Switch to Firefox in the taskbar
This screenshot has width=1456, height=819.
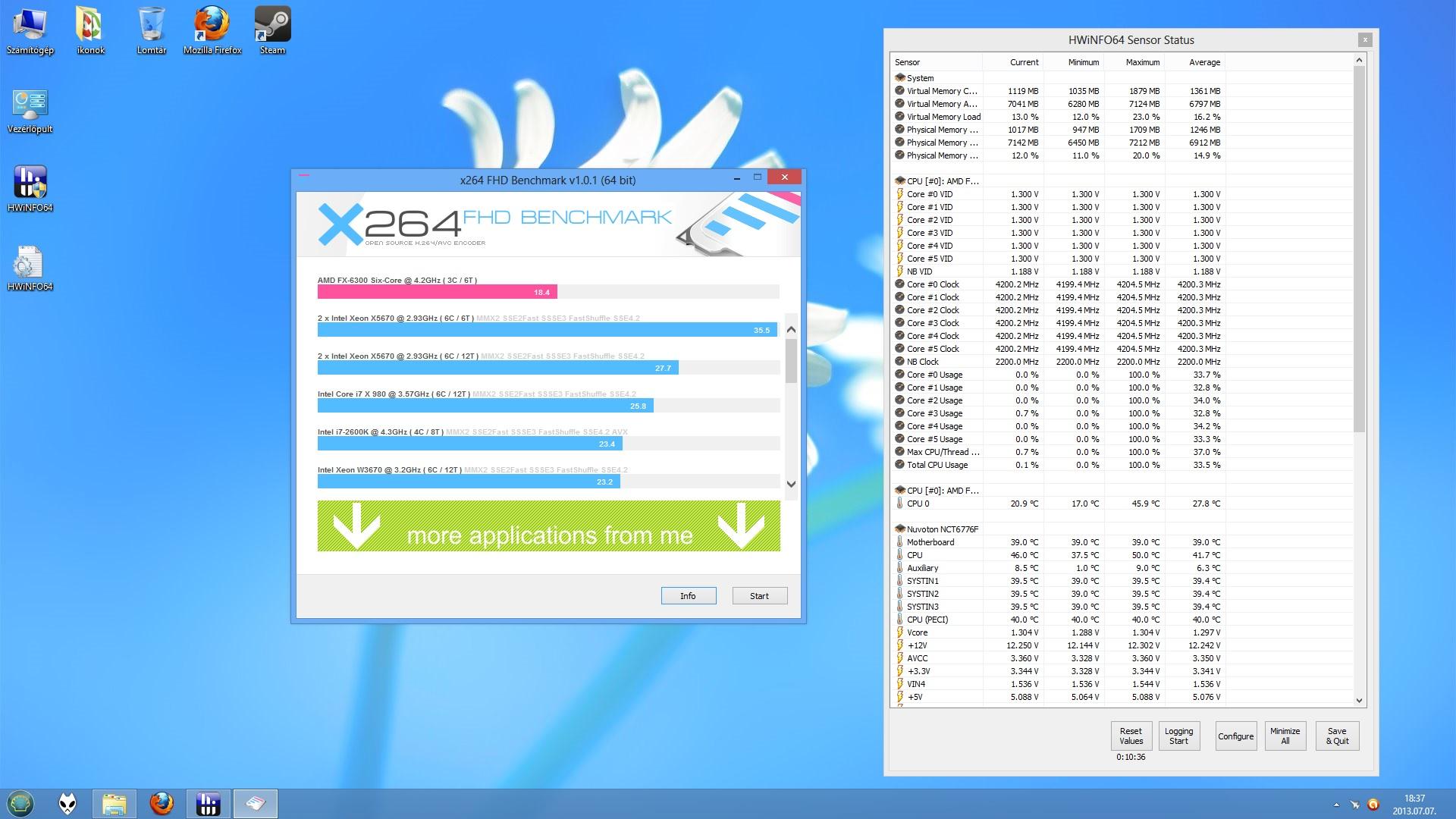(162, 803)
